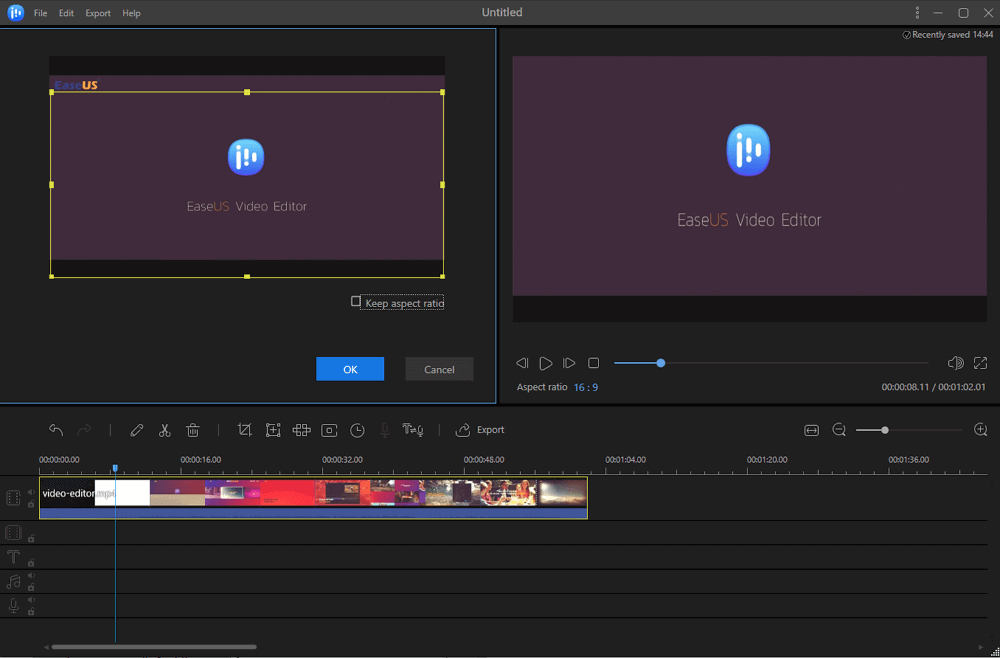
Task: Play the video in the preview panel
Action: pos(545,363)
